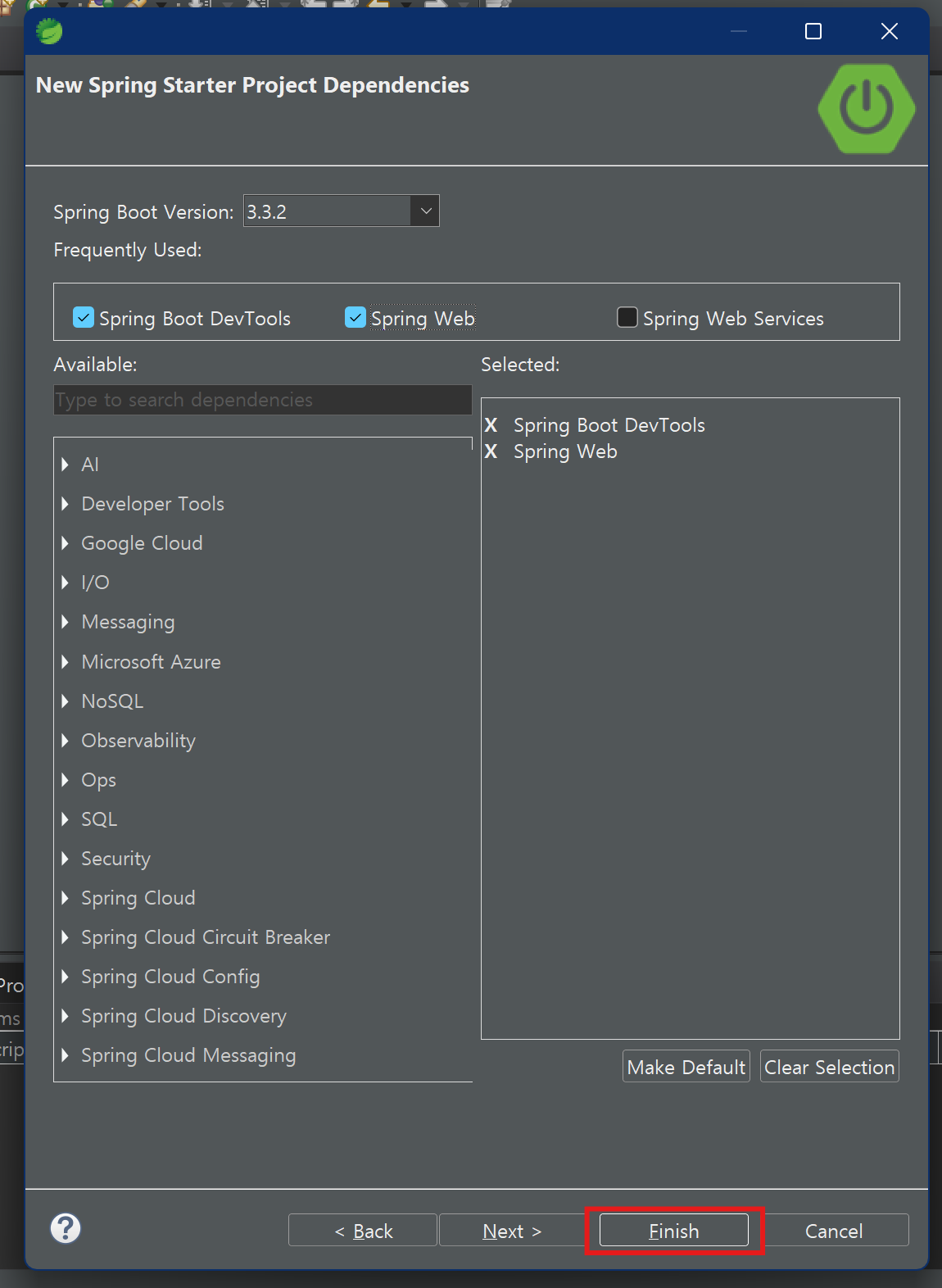The height and width of the screenshot is (1288, 942).
Task: Close the dependencies dialog
Action: click(x=890, y=31)
